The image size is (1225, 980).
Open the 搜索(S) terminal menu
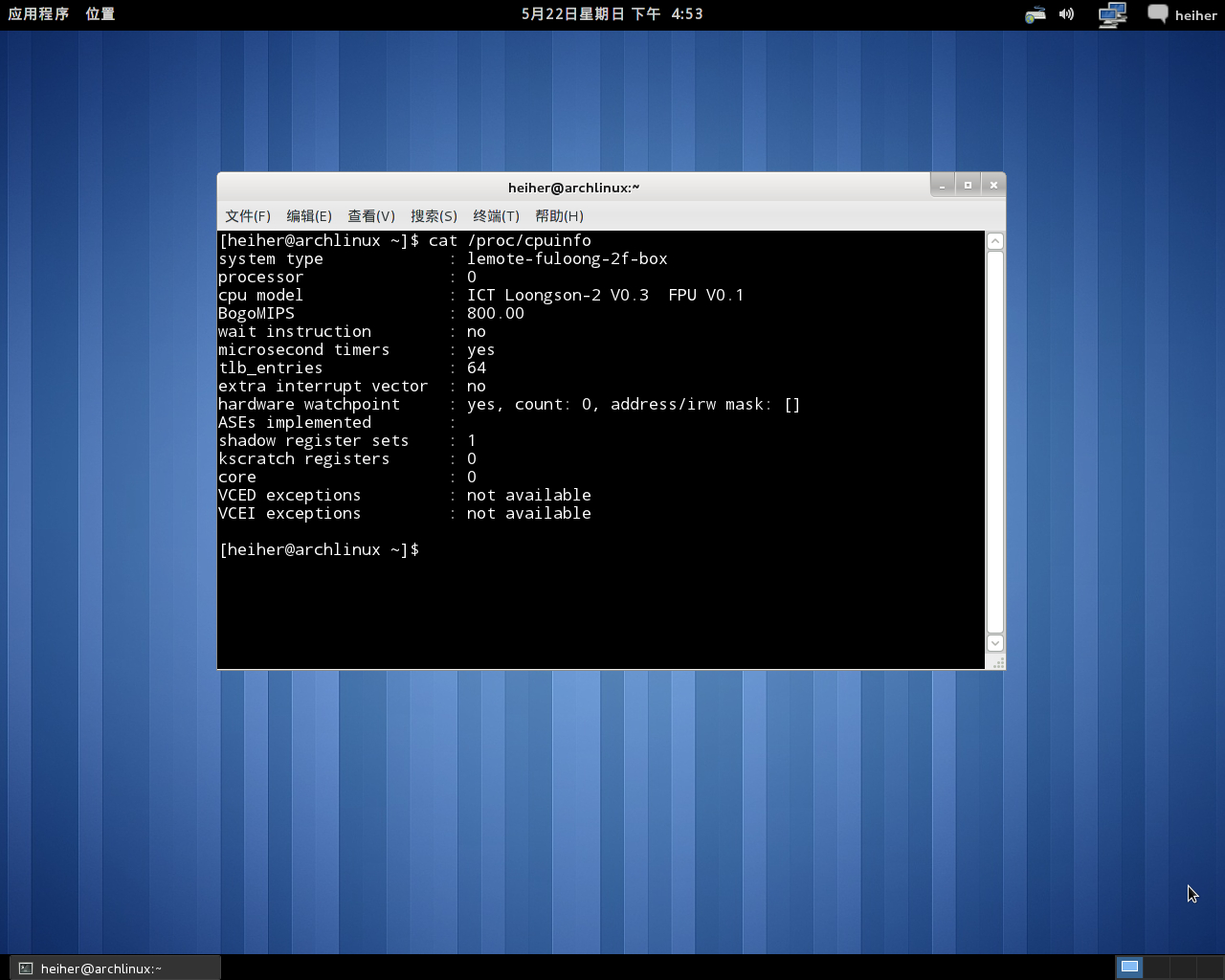(434, 216)
